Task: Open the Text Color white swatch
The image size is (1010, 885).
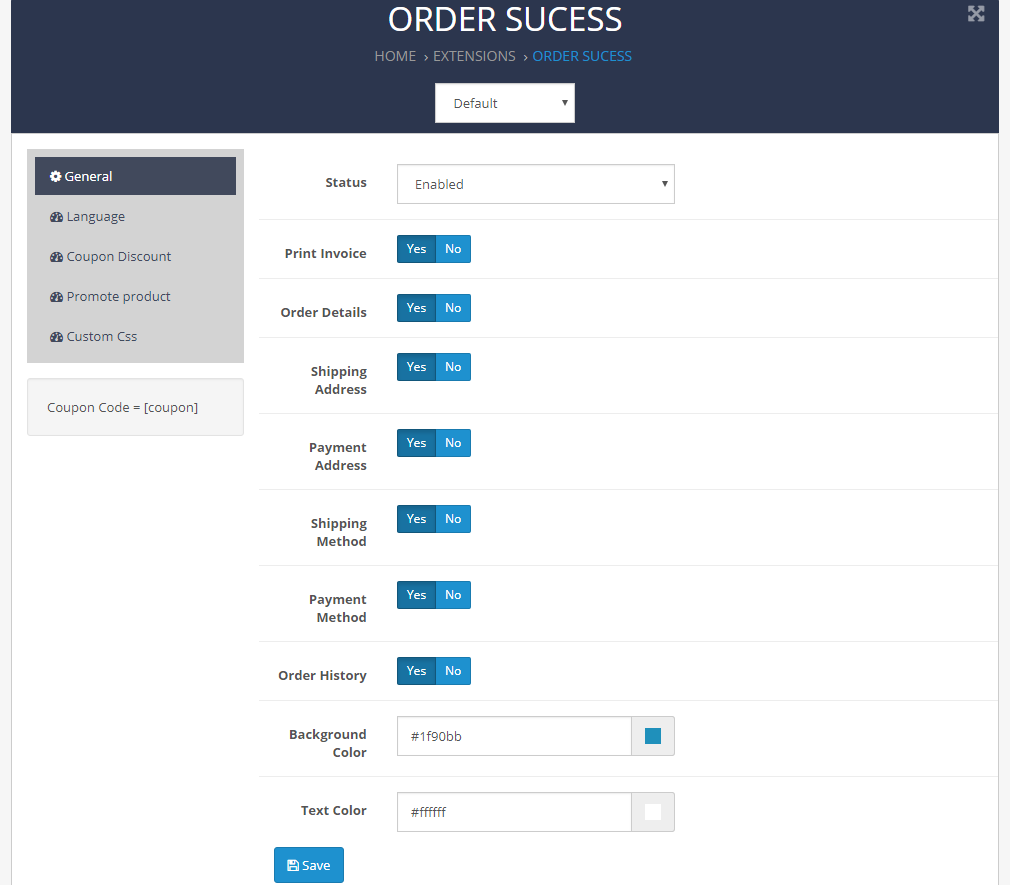Action: coord(653,812)
